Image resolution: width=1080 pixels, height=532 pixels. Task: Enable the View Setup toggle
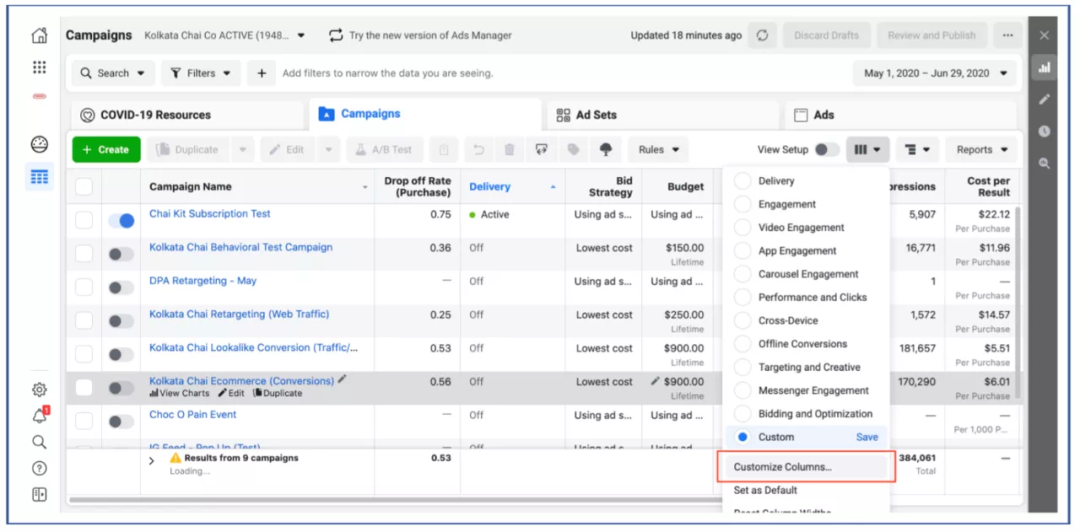click(x=826, y=150)
